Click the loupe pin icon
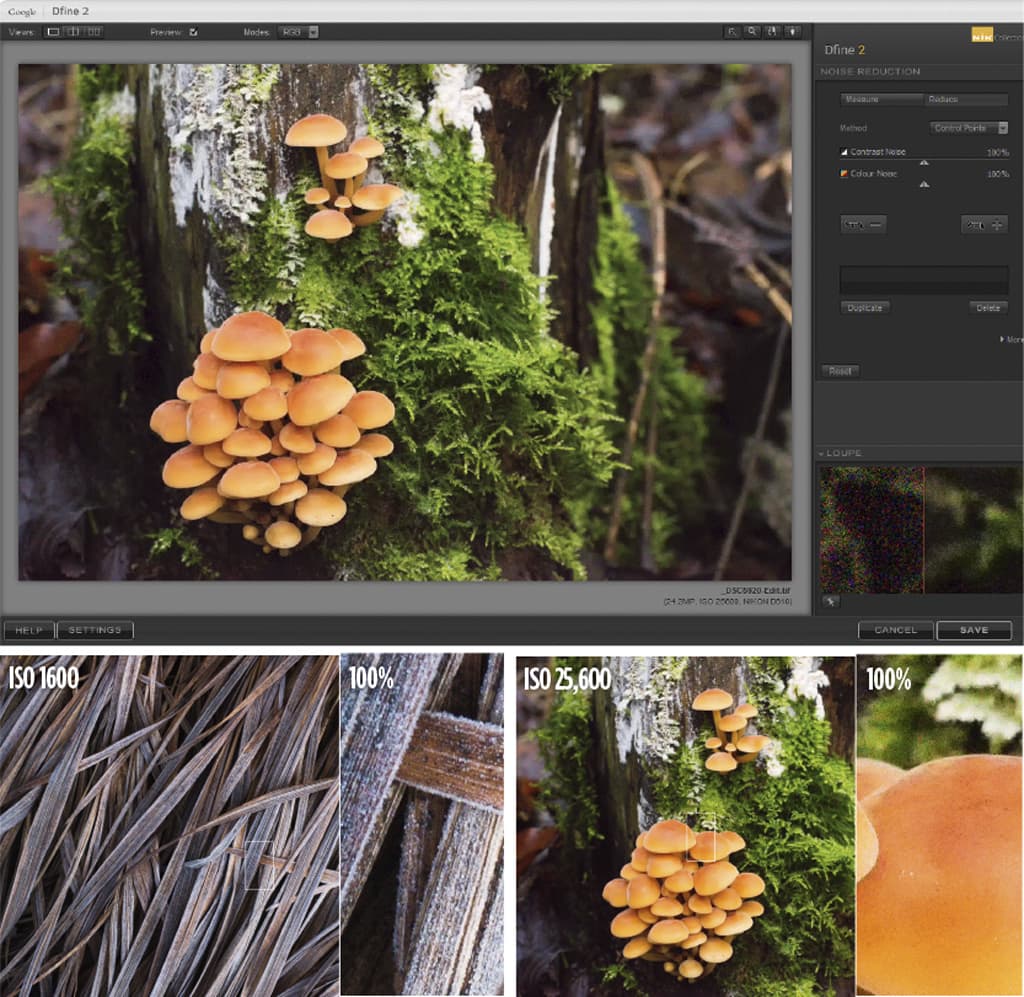Screen dimensions: 1024x997 (831, 602)
